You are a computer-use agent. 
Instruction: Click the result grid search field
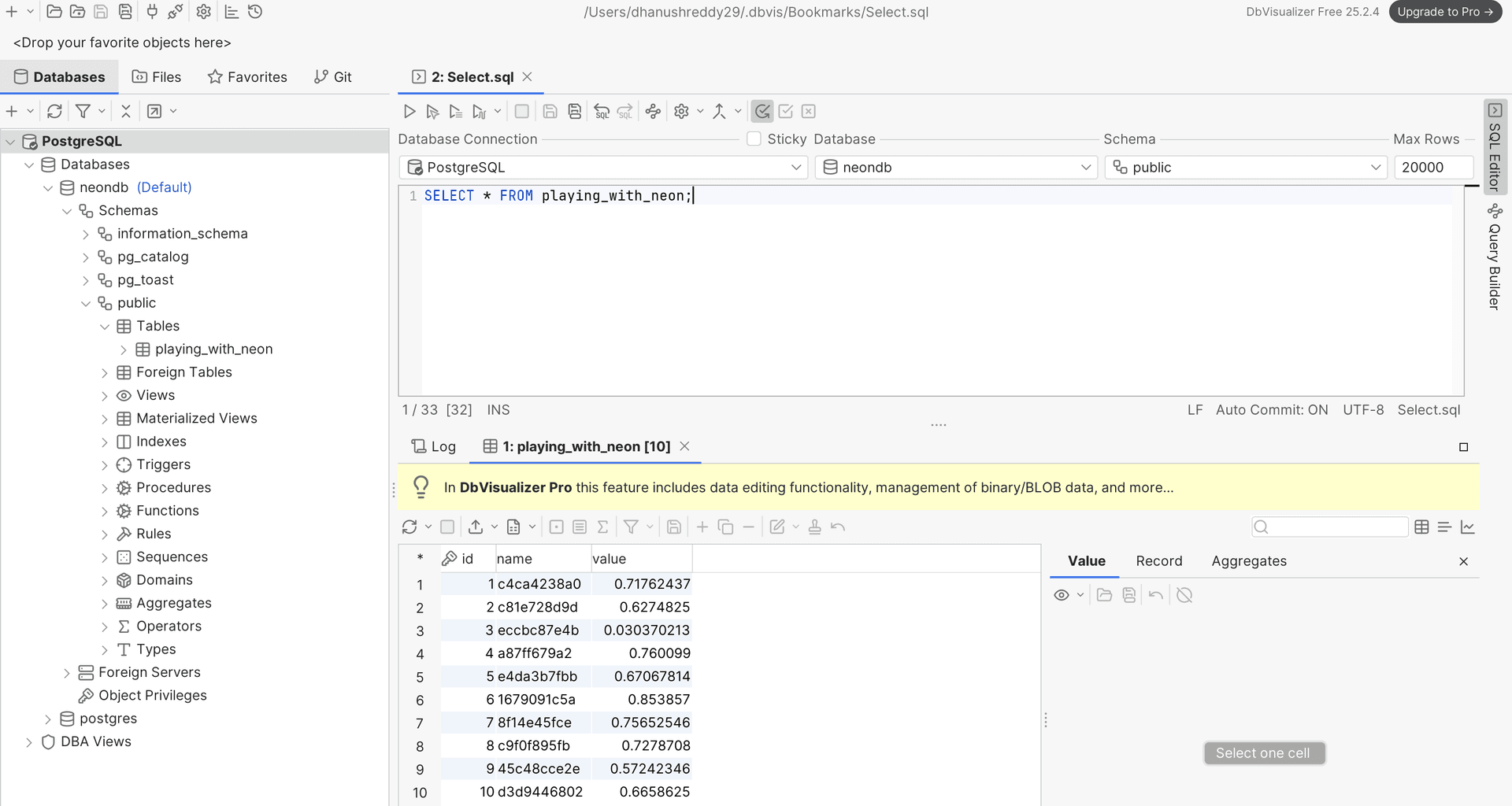pos(1329,527)
